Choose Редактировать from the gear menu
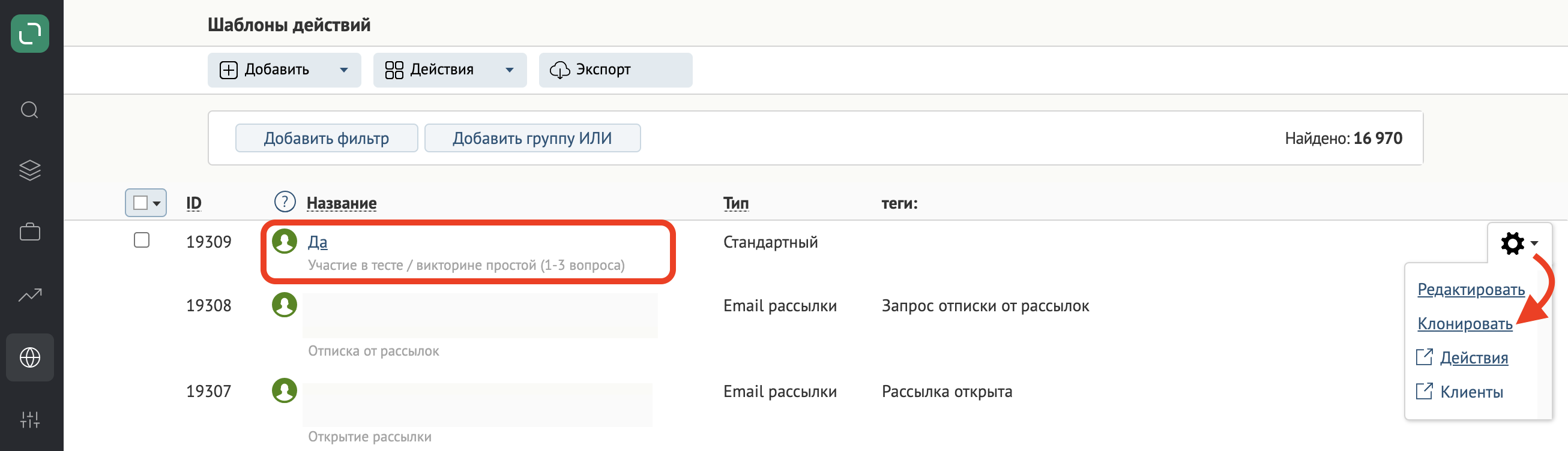1568x451 pixels. [1471, 289]
